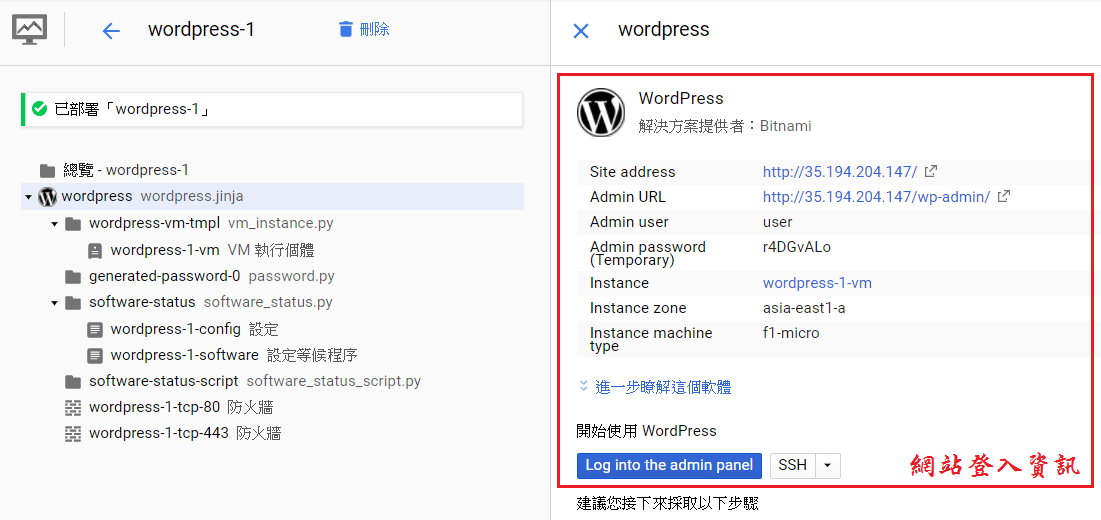The width and height of the screenshot is (1101, 520).
Task: Select zone value asia-east1-a
Action: 804,308
